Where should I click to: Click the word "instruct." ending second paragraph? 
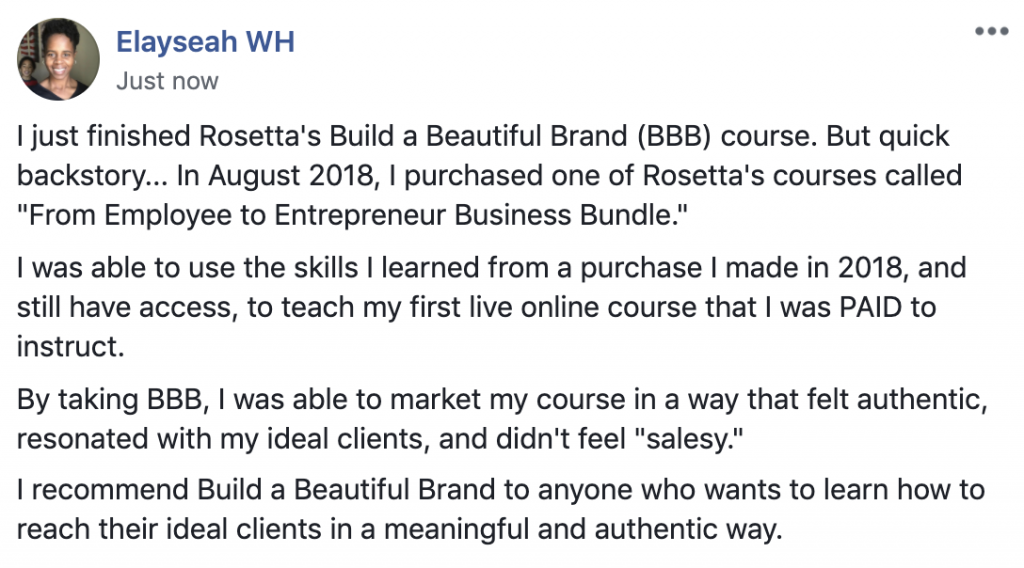point(71,347)
